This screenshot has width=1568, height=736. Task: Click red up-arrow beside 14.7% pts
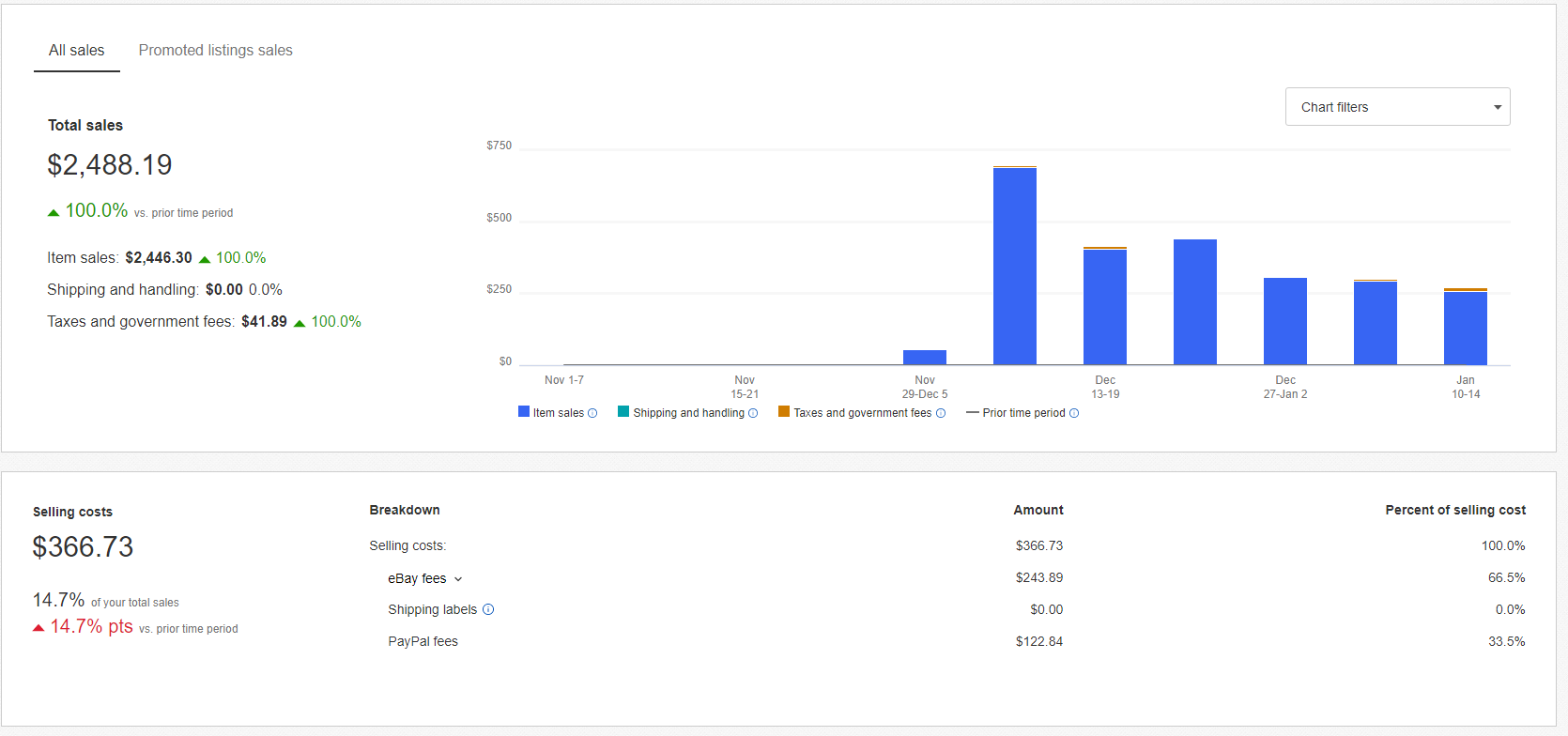pyautogui.click(x=38, y=628)
